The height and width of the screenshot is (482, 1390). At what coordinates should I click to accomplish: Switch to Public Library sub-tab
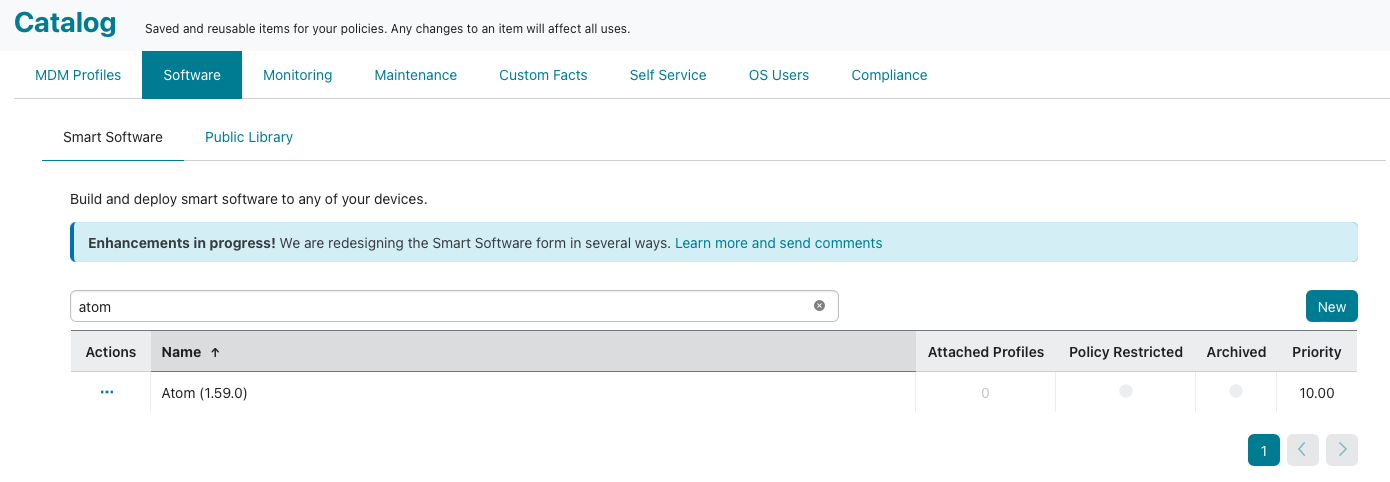(x=249, y=137)
